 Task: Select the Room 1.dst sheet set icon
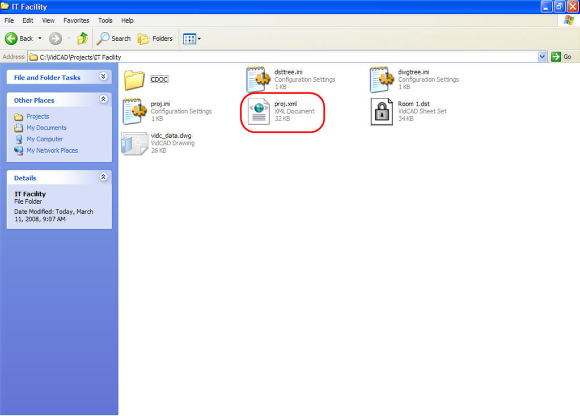click(382, 112)
